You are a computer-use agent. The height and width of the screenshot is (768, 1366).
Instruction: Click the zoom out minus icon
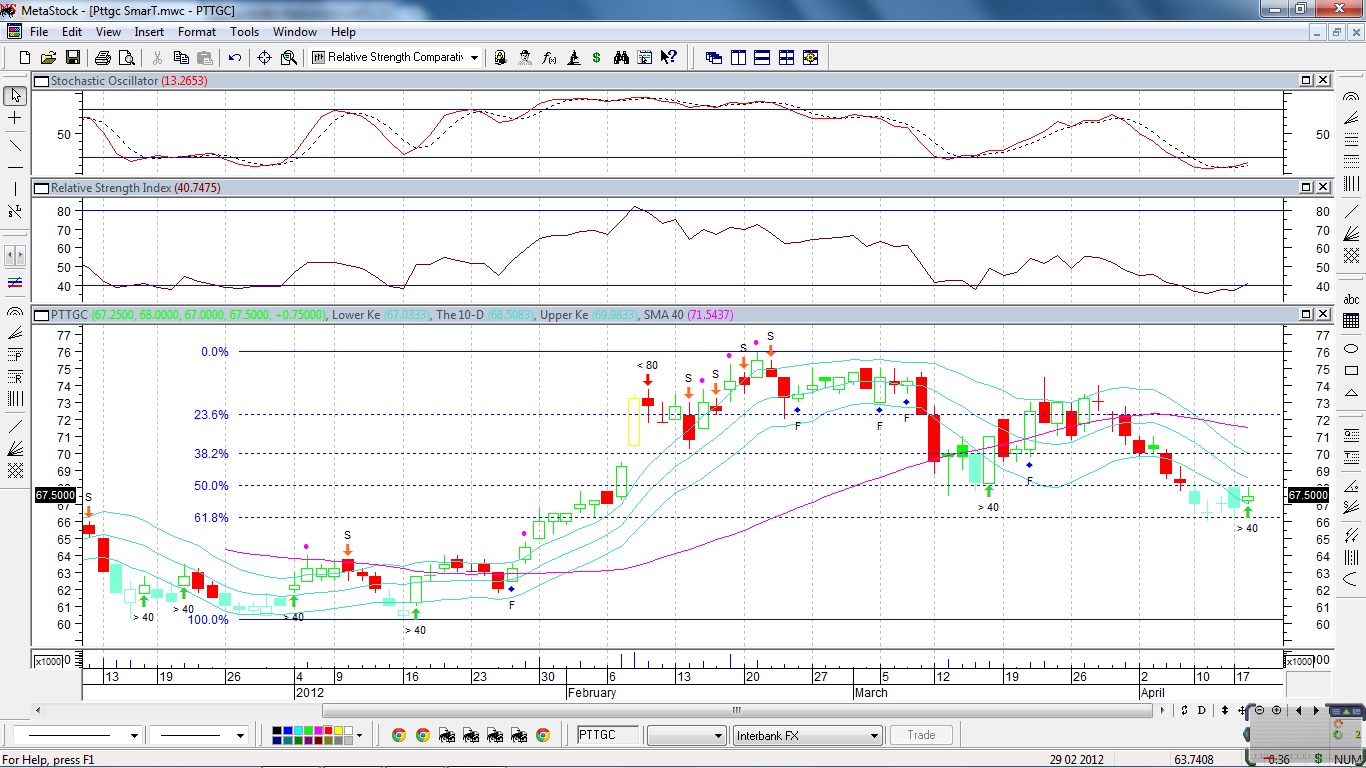(x=1260, y=711)
